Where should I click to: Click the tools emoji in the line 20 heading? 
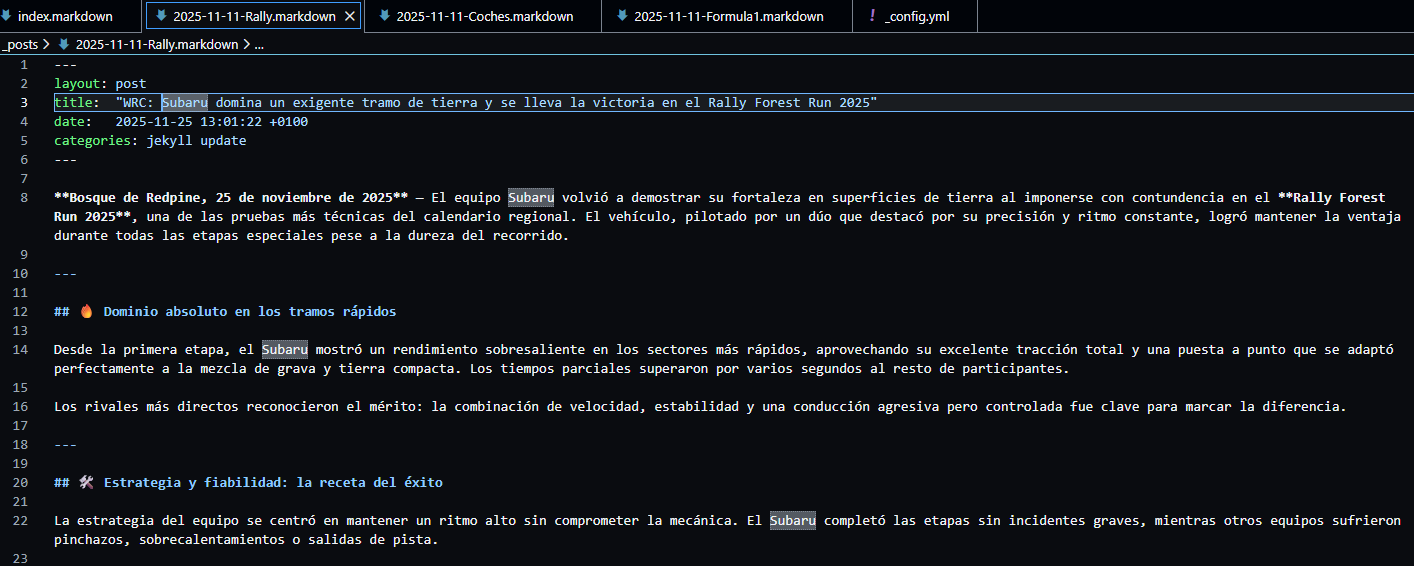85,482
